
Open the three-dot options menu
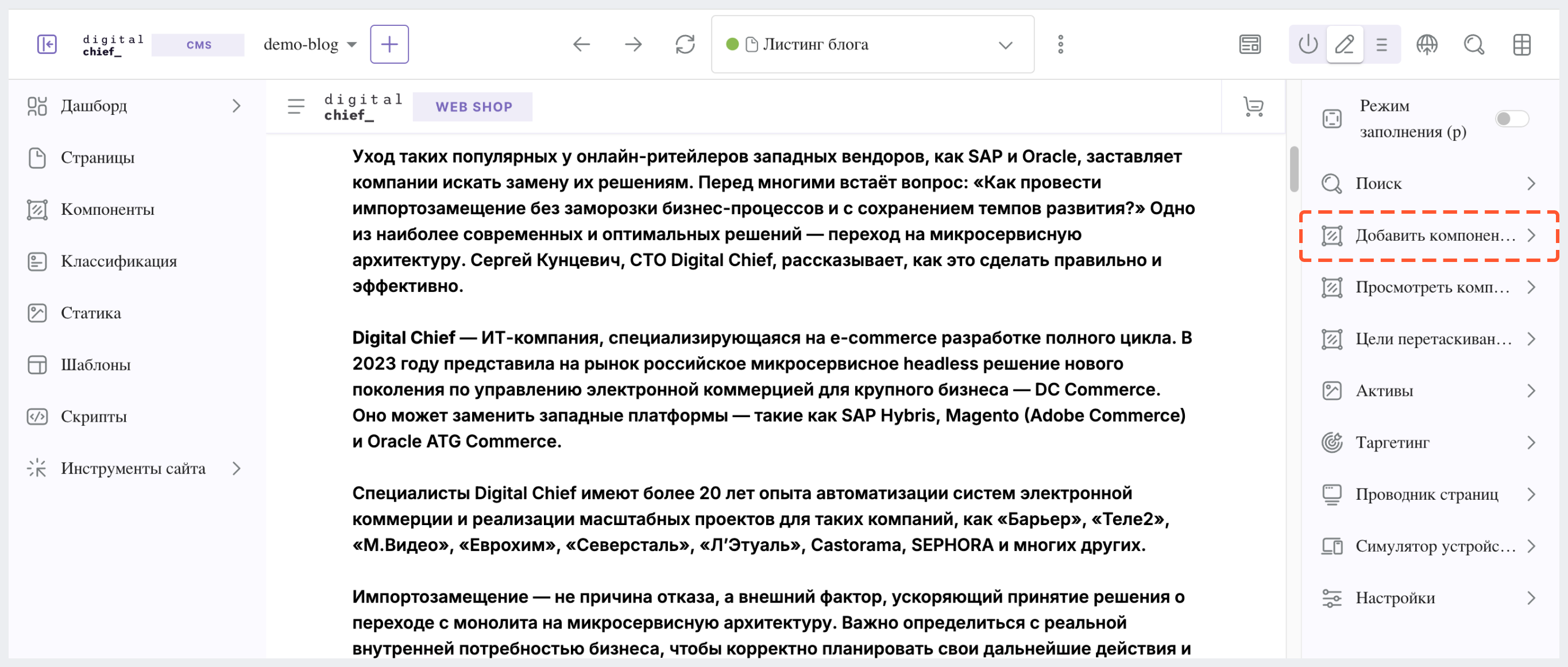(1060, 44)
